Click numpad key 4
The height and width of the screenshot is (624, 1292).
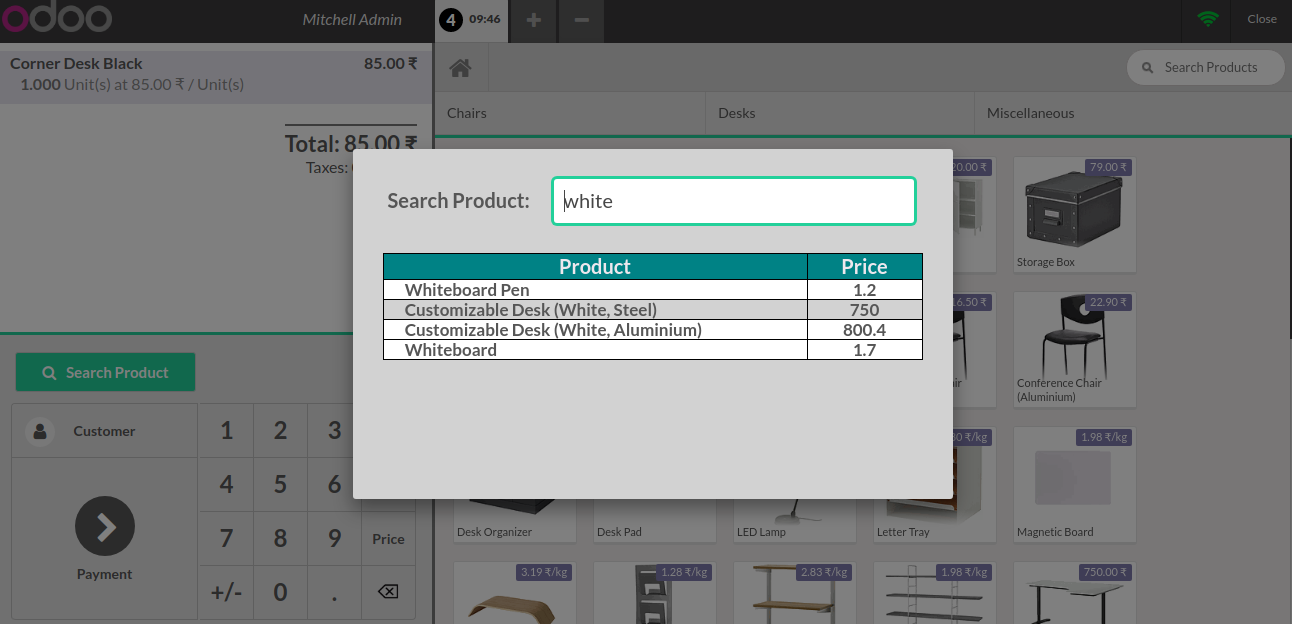[x=227, y=485]
